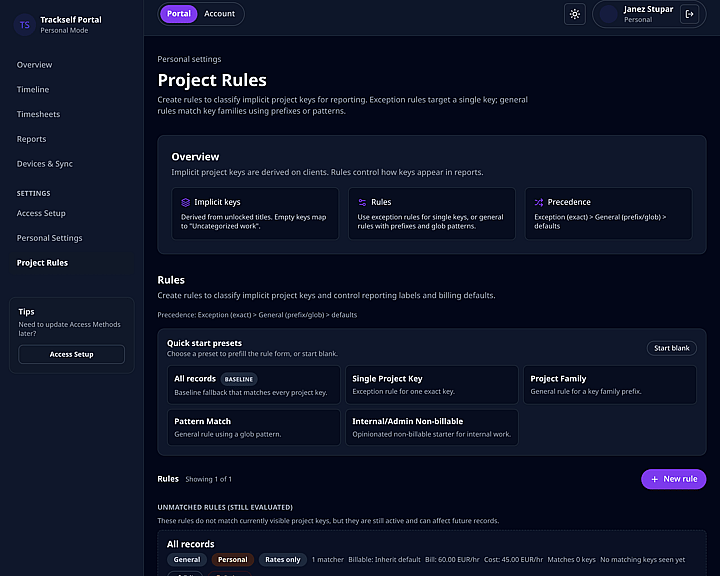Click '1 matcher' text
Screen dimensions: 720x576
pos(327,559)
